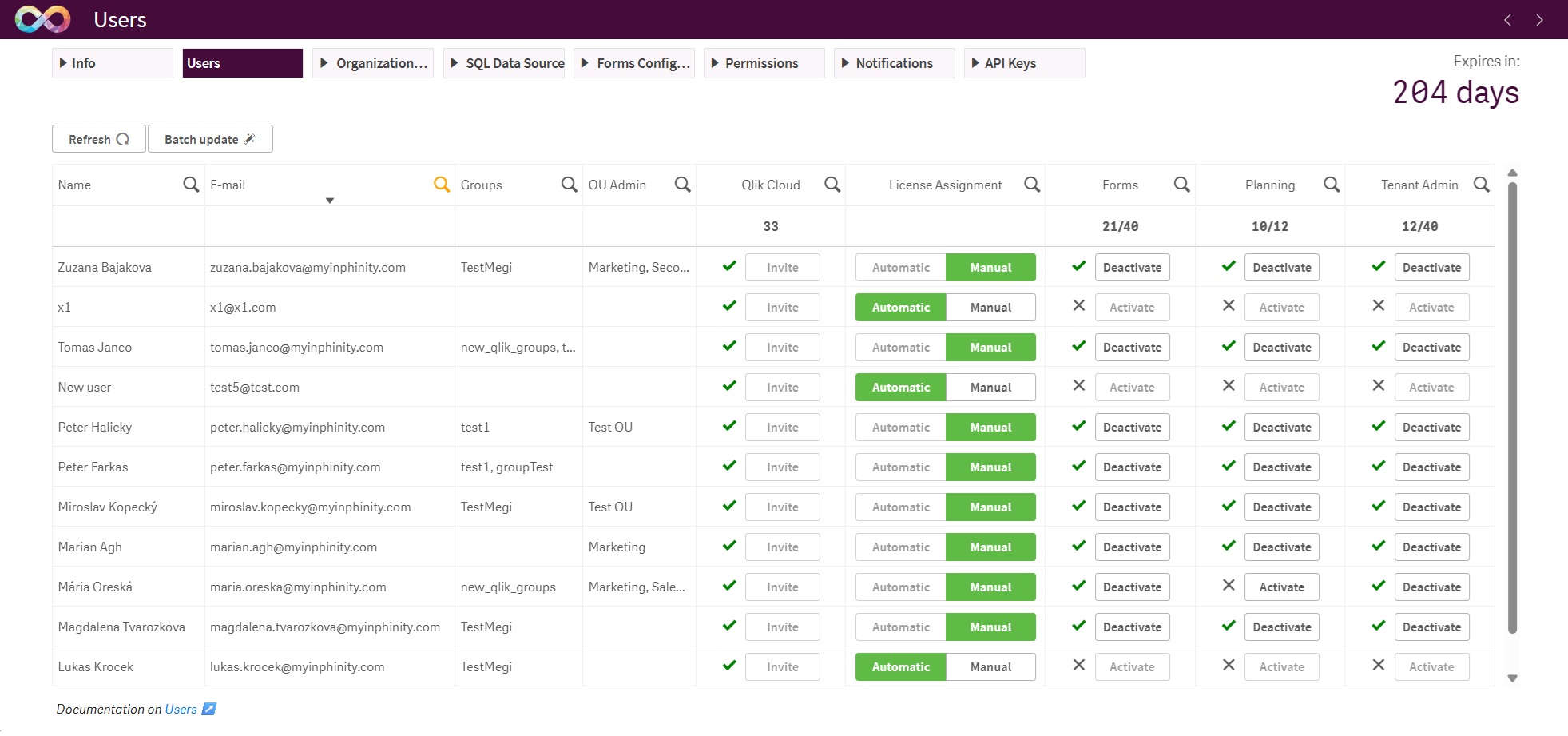Image resolution: width=1568 pixels, height=736 pixels.
Task: Click Forms X mark for New user
Action: 1079,386
